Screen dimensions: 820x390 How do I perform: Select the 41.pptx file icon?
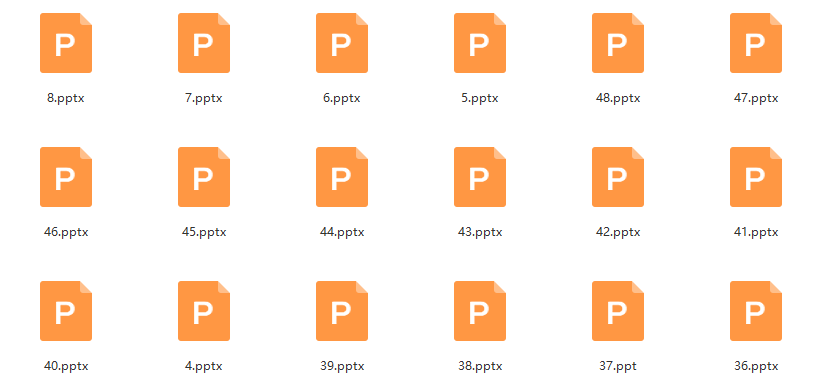(756, 177)
